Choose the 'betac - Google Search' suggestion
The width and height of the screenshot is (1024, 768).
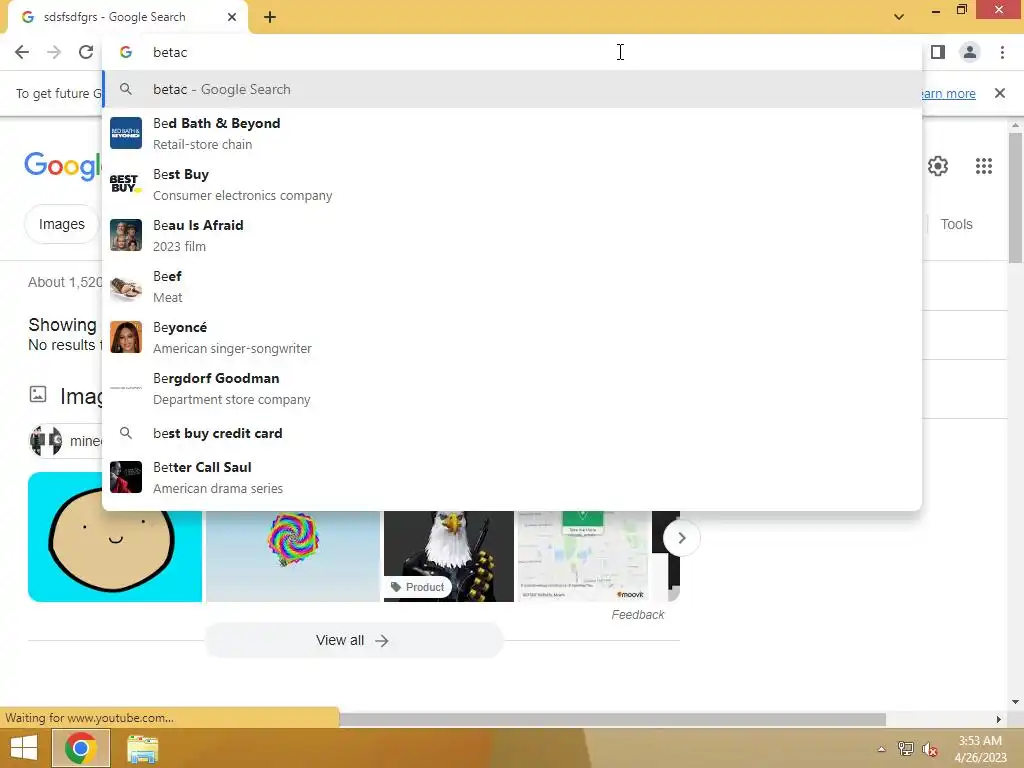pyautogui.click(x=512, y=89)
